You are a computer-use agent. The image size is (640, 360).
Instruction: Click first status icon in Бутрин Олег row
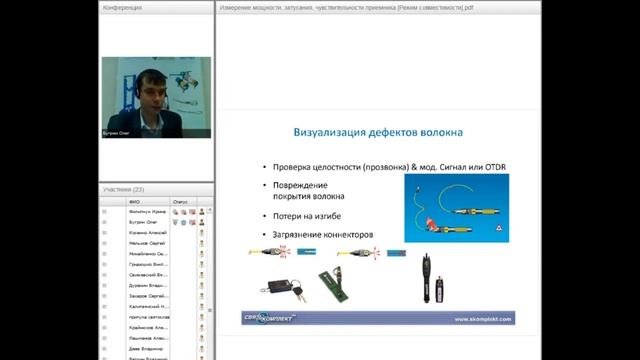175,222
